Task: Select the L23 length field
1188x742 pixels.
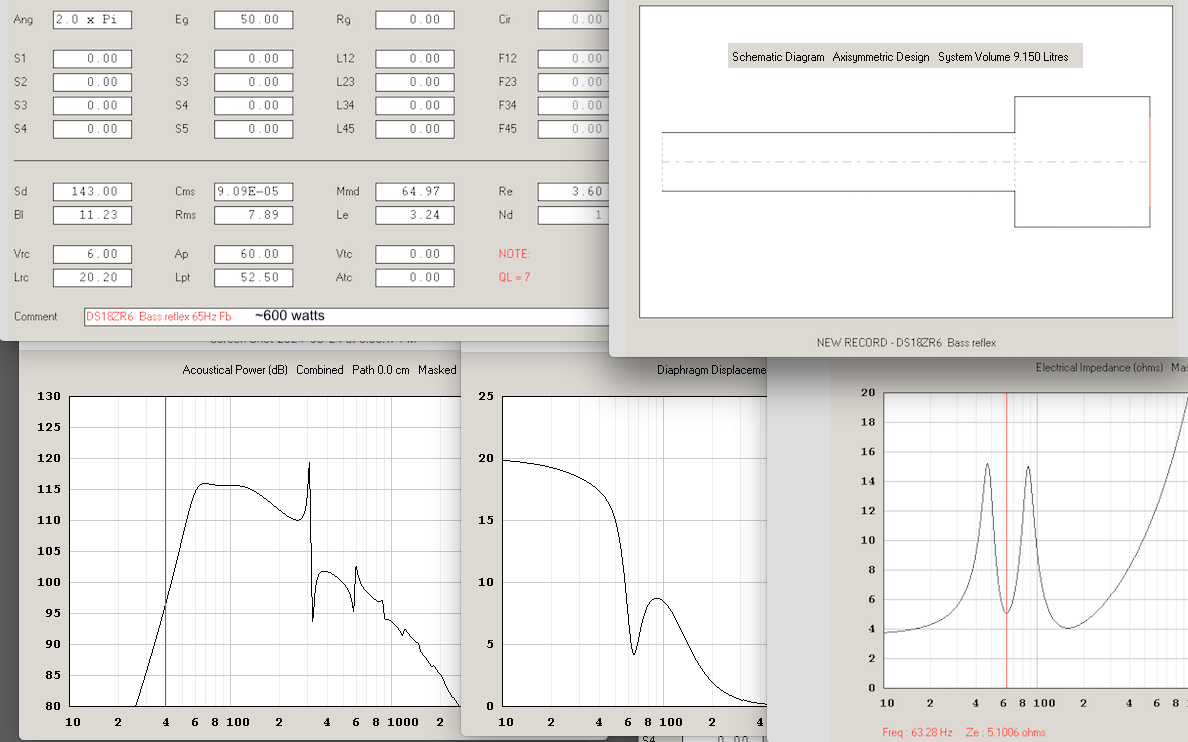Action: pyautogui.click(x=415, y=82)
